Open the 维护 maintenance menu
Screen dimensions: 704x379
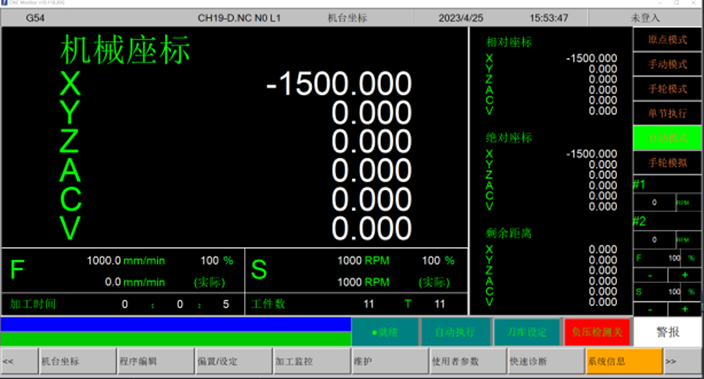pyautogui.click(x=390, y=361)
